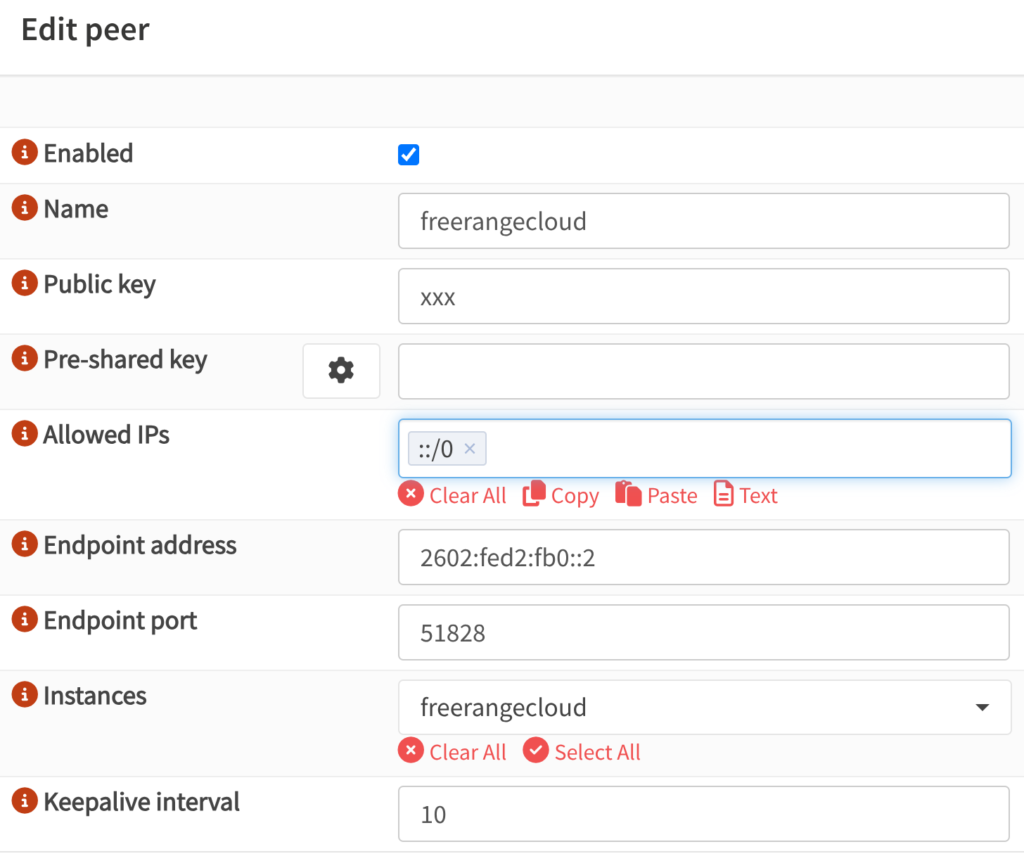Focus the Endpoint port field

[x=704, y=633]
